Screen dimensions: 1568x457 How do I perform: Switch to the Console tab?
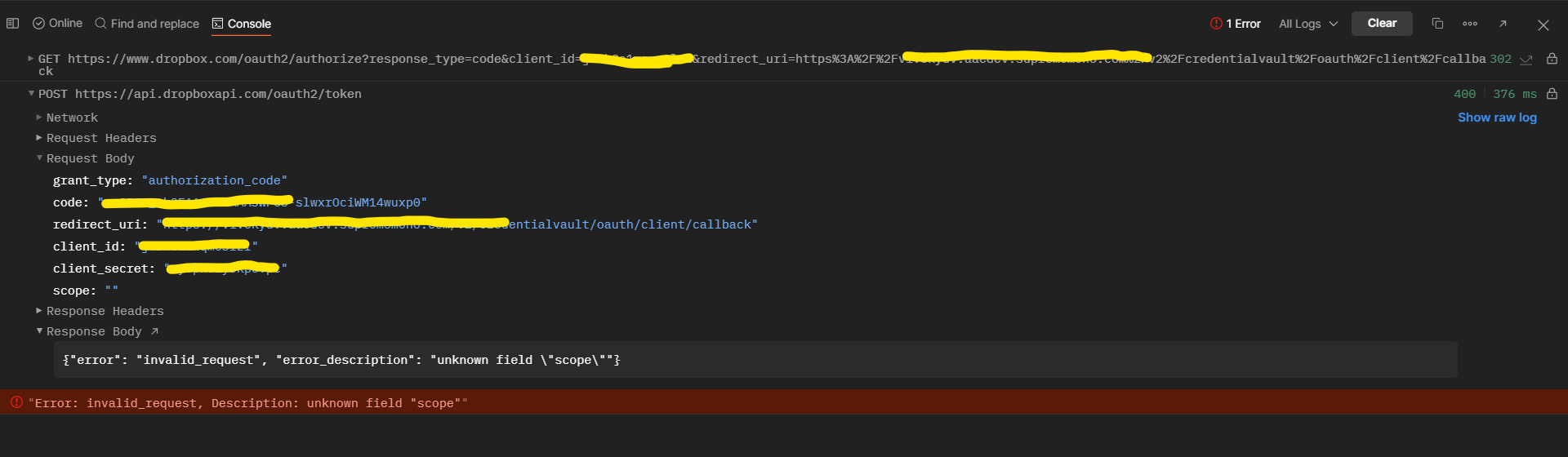(x=242, y=24)
